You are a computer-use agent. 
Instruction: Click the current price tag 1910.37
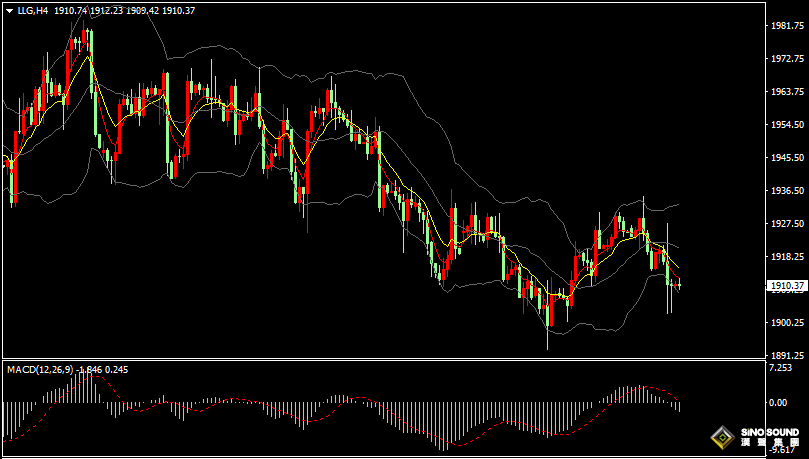point(787,286)
